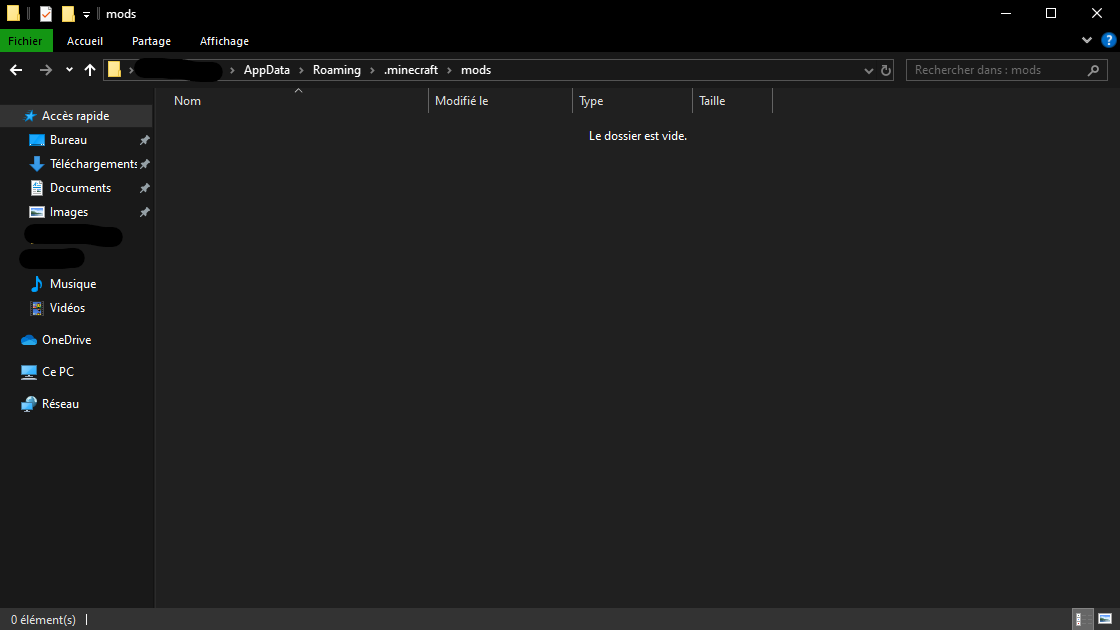Go back with the left arrow button
This screenshot has width=1120, height=630.
click(x=16, y=70)
